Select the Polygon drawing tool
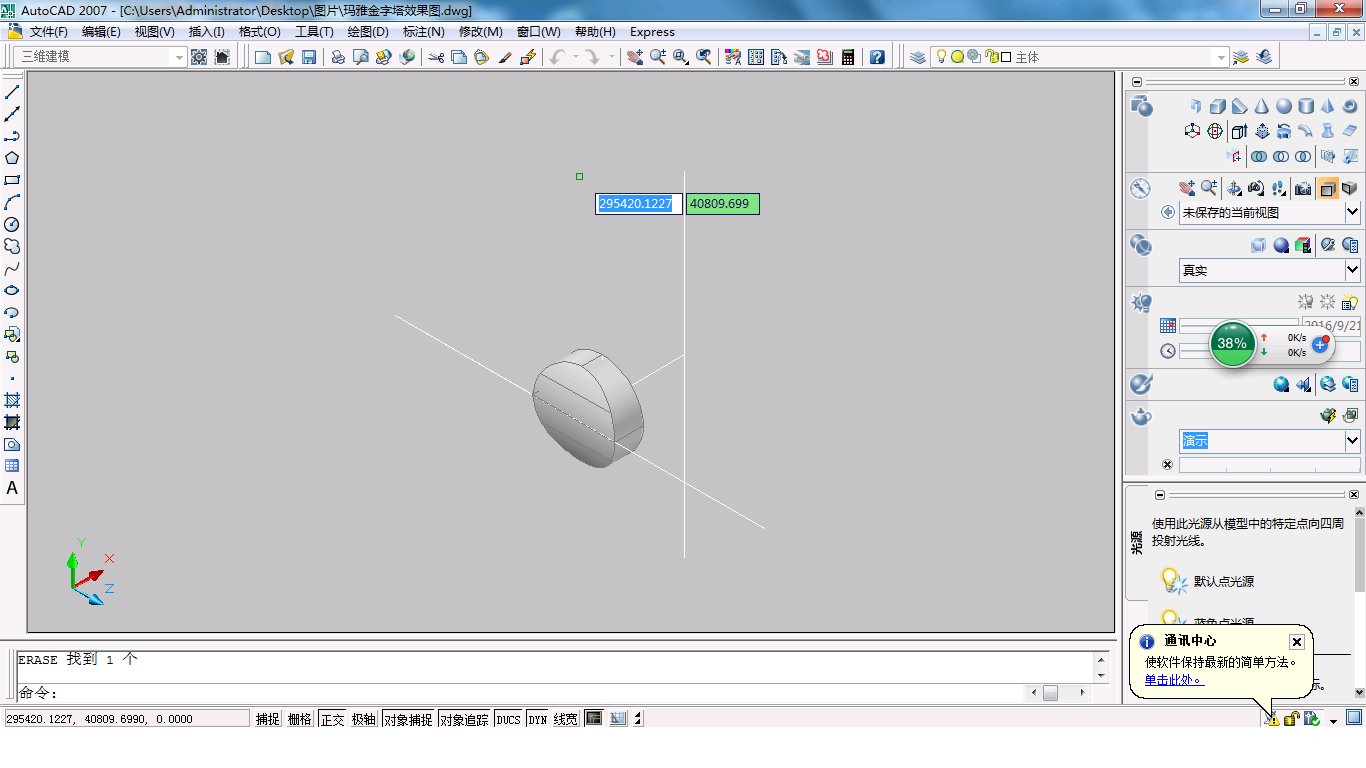1366x768 pixels. [x=12, y=158]
